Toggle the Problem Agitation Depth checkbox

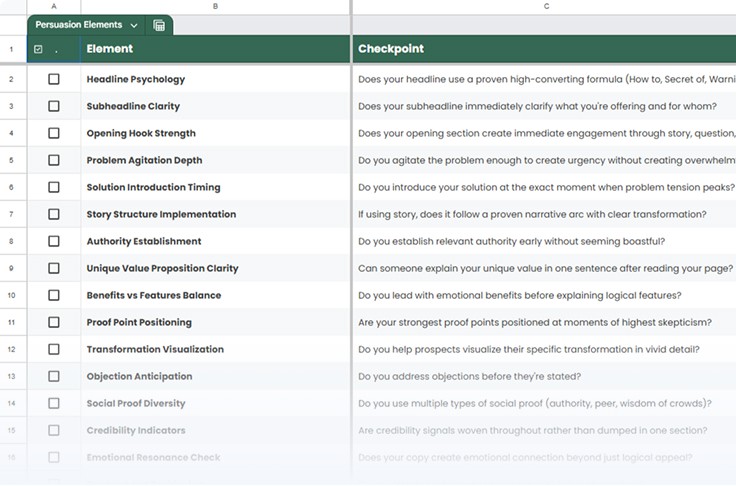(54, 160)
